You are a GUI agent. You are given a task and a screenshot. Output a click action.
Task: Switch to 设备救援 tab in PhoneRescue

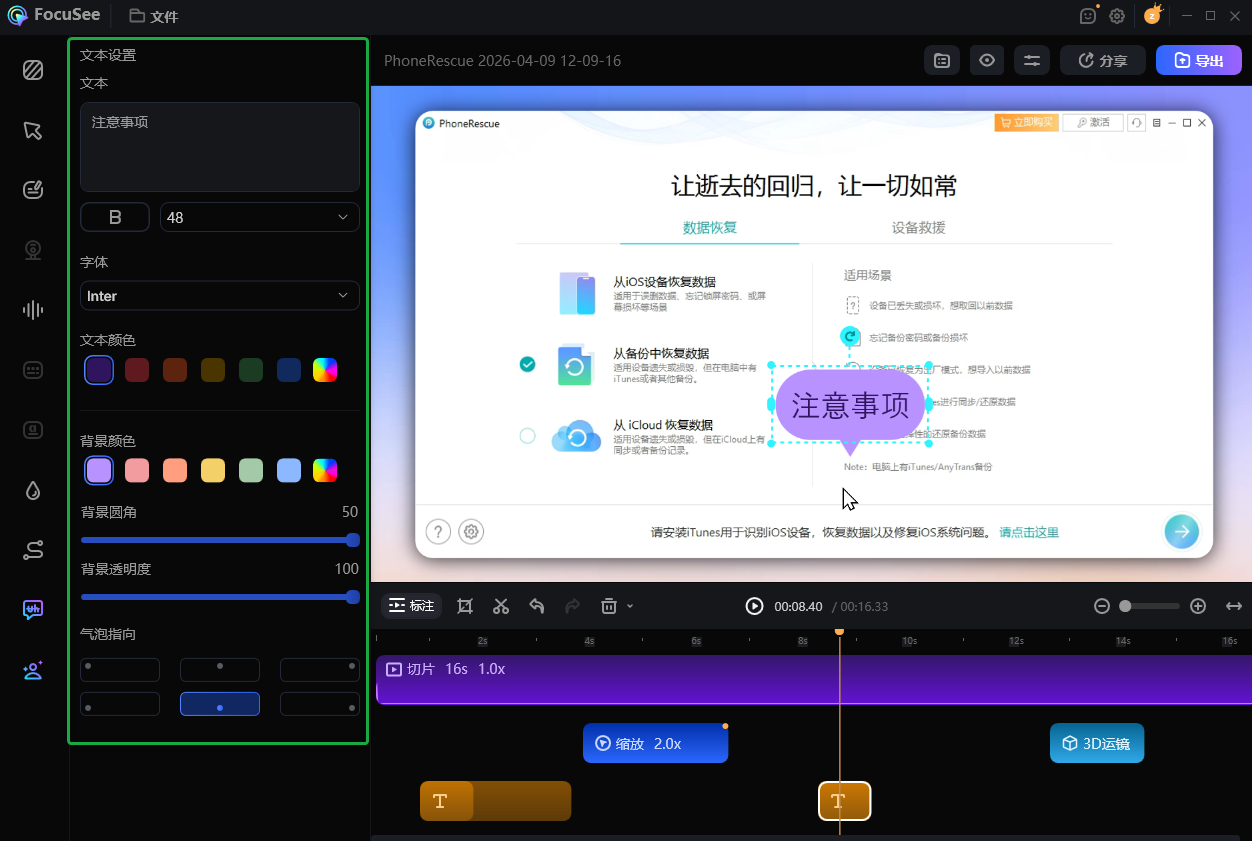pos(918,227)
